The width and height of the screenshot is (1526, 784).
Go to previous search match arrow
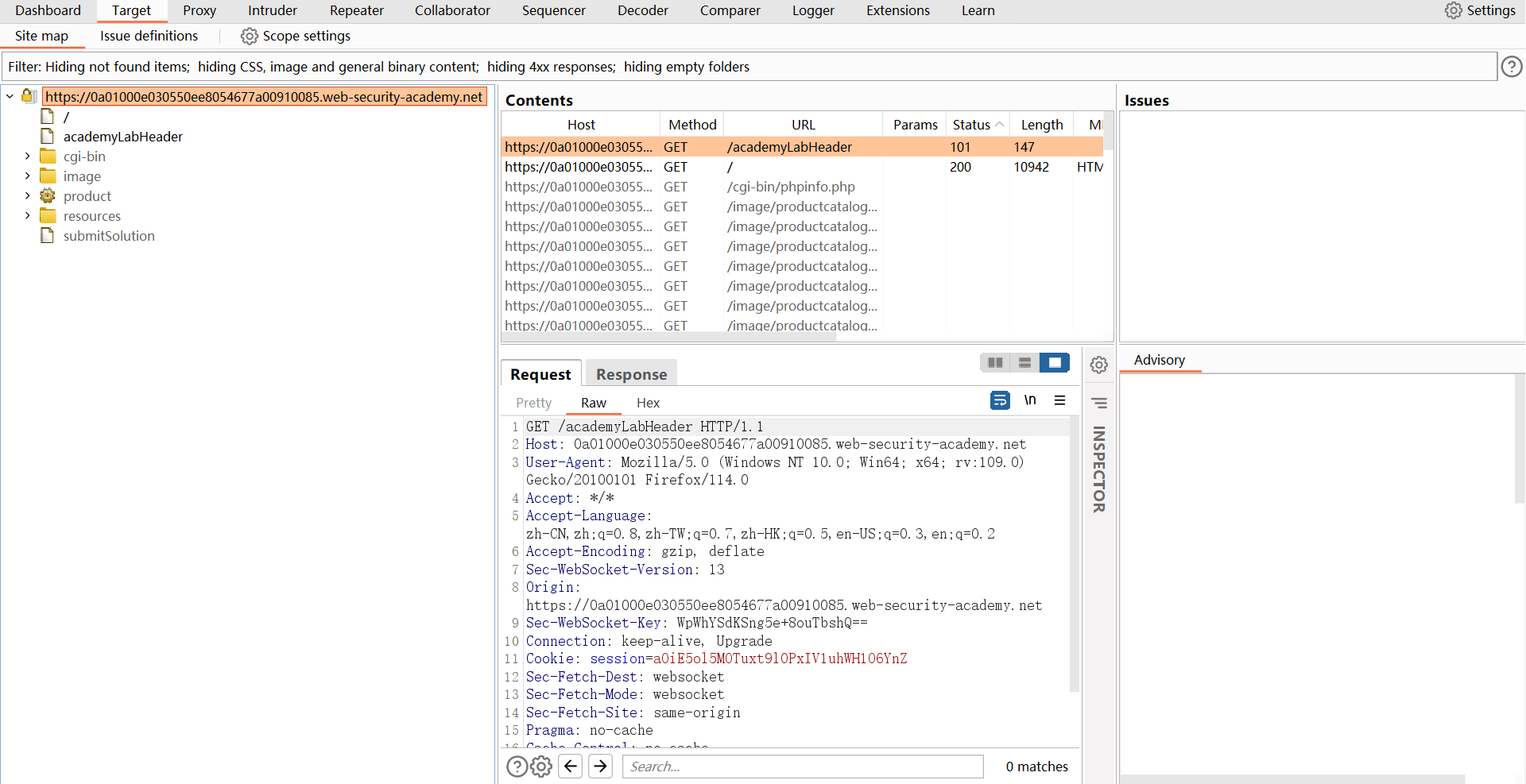tap(571, 767)
